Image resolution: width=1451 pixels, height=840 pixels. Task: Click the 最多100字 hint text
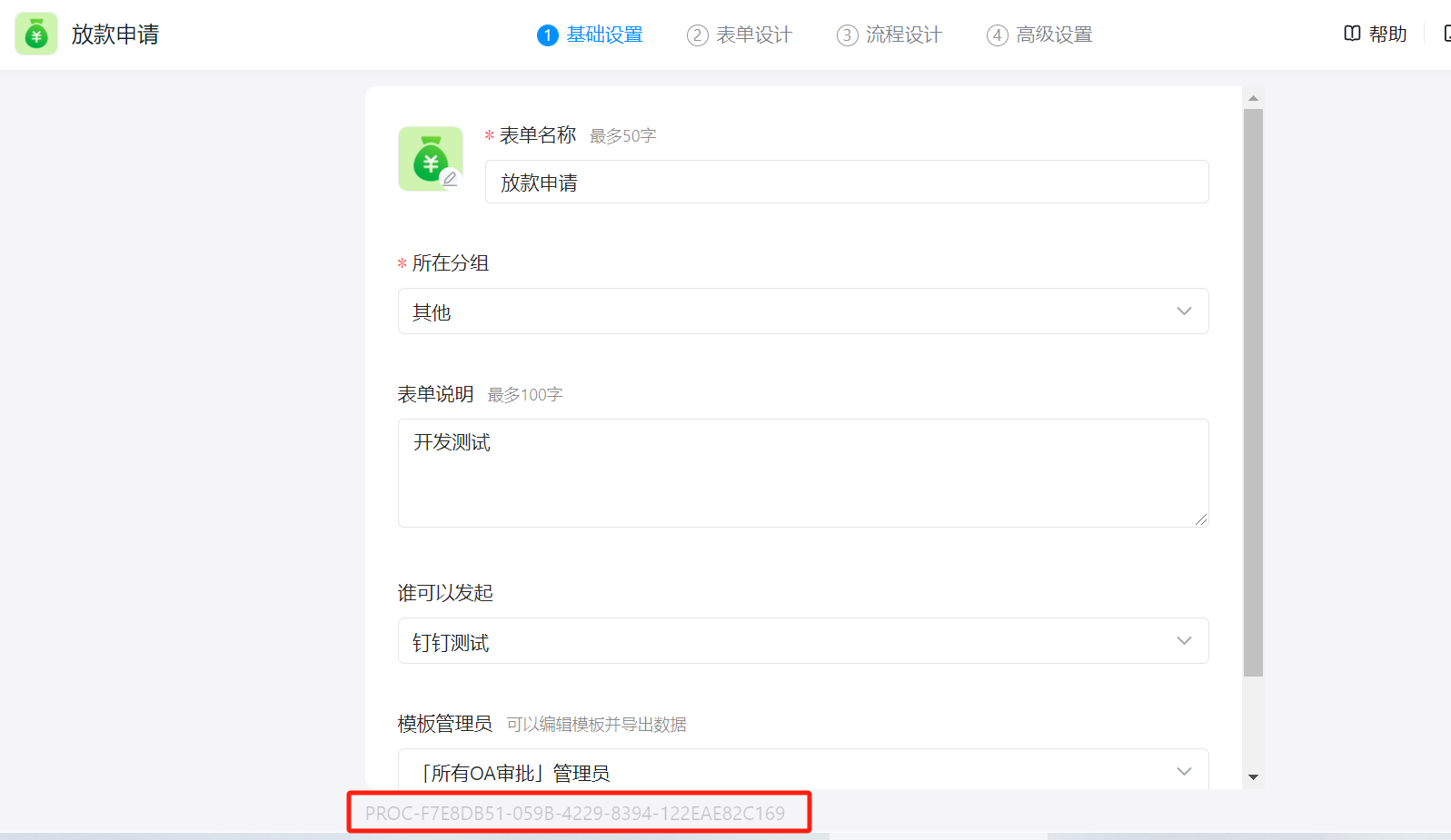[525, 395]
